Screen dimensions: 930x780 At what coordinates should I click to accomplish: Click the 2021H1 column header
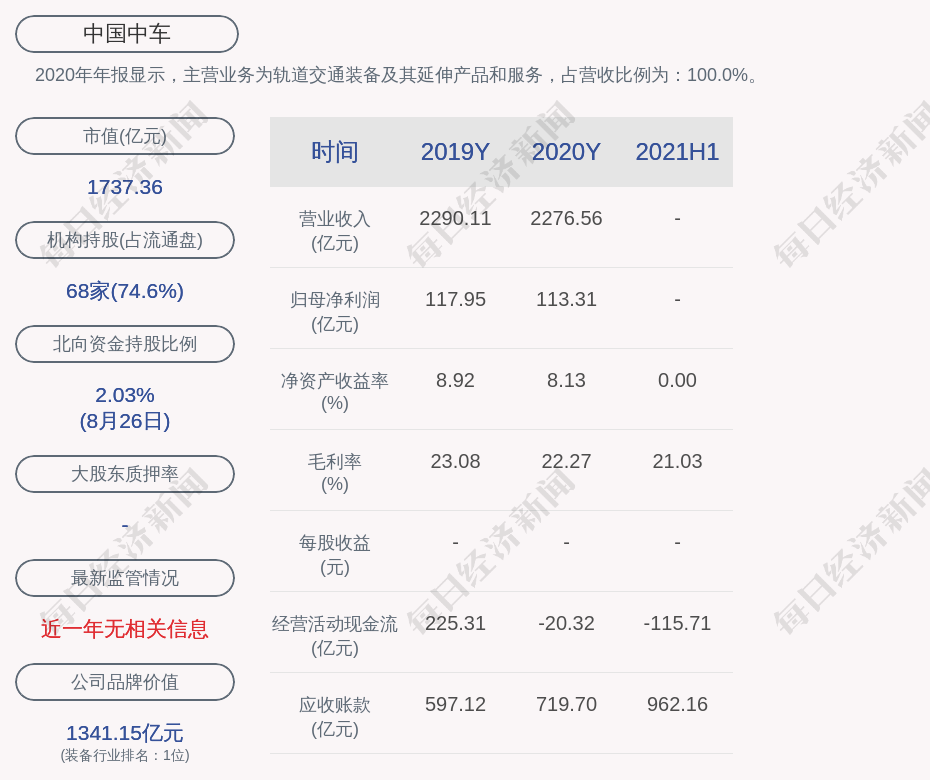coord(677,152)
